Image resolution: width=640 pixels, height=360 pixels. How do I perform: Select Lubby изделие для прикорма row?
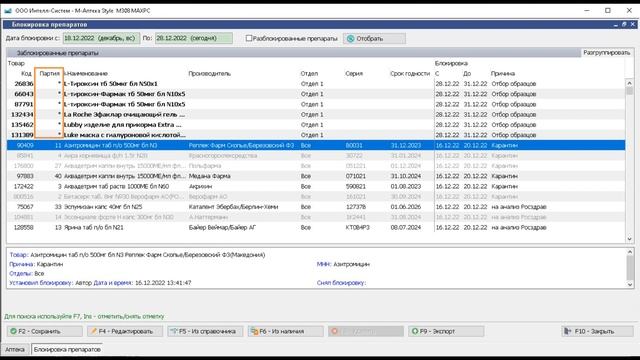(x=316, y=124)
